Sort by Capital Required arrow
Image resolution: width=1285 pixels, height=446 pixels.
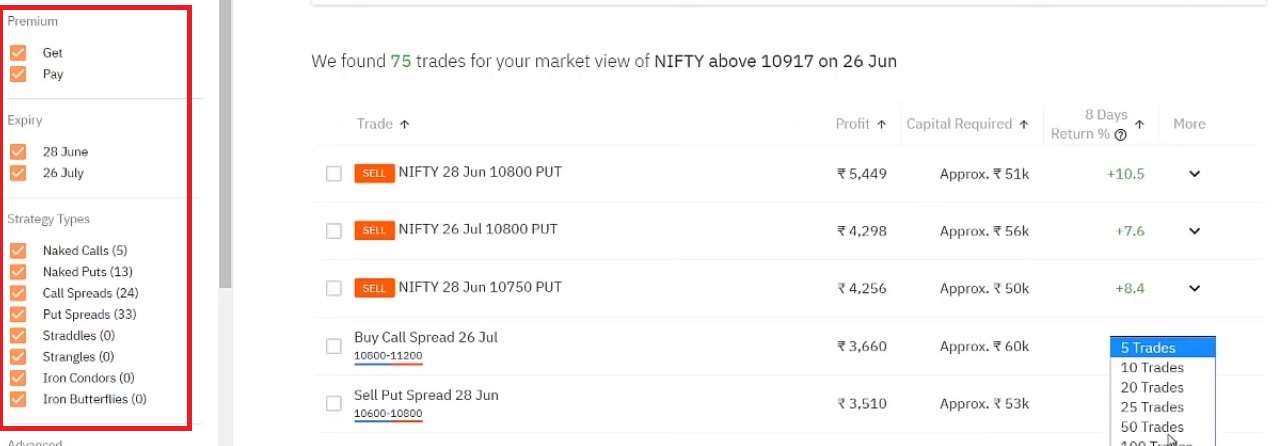pos(1024,125)
